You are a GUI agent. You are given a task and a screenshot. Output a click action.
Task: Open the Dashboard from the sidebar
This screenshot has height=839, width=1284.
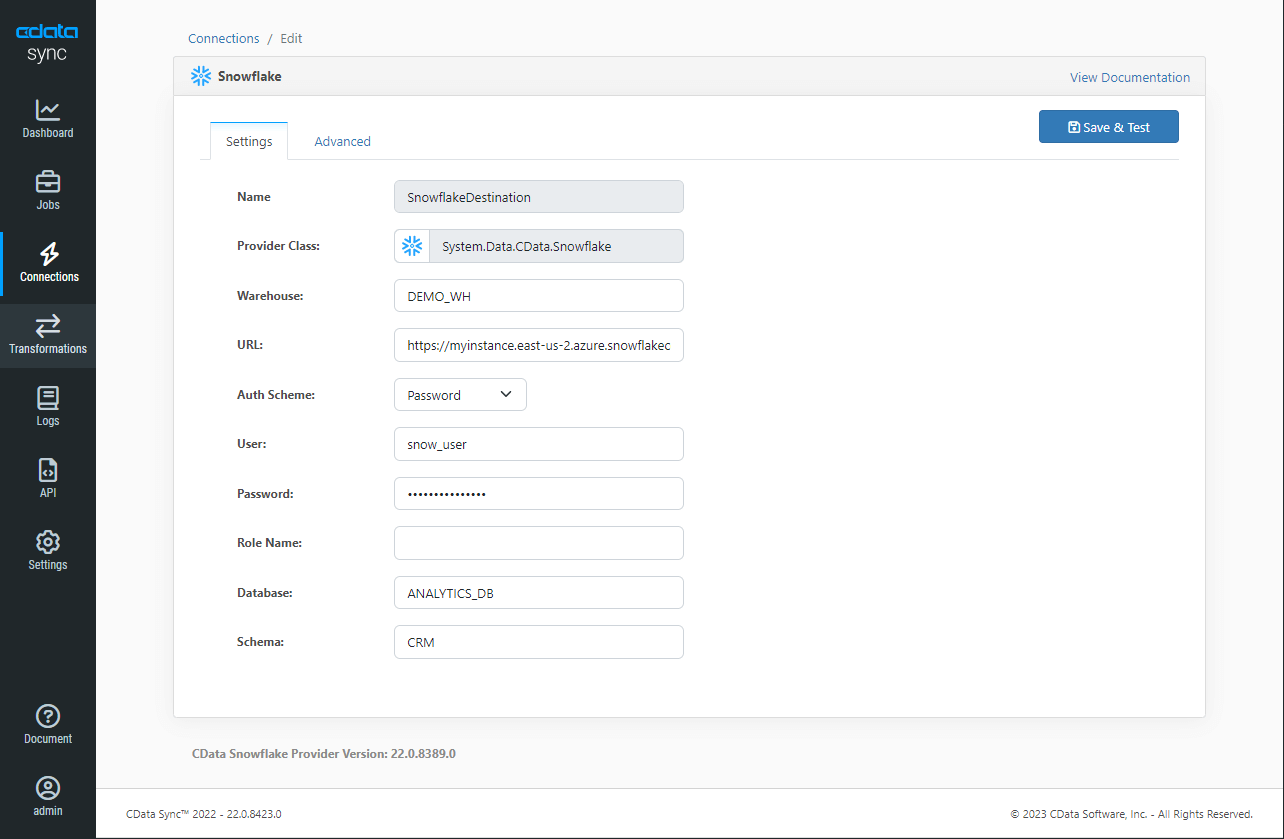[x=47, y=119]
